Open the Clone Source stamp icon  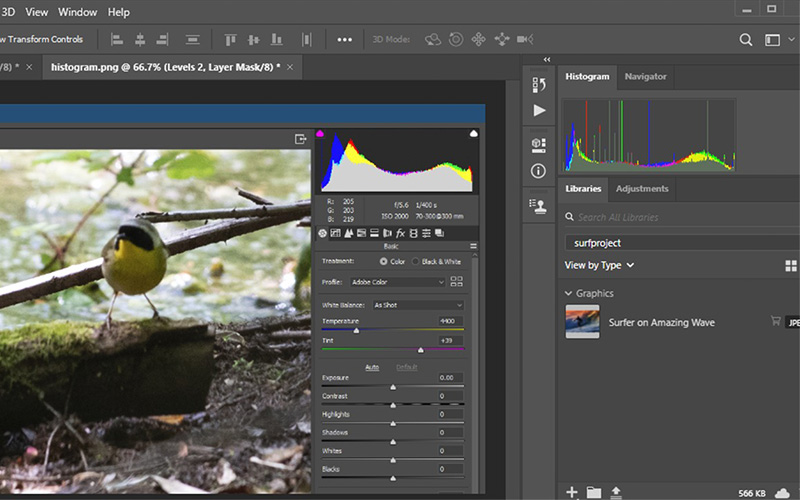coord(540,205)
